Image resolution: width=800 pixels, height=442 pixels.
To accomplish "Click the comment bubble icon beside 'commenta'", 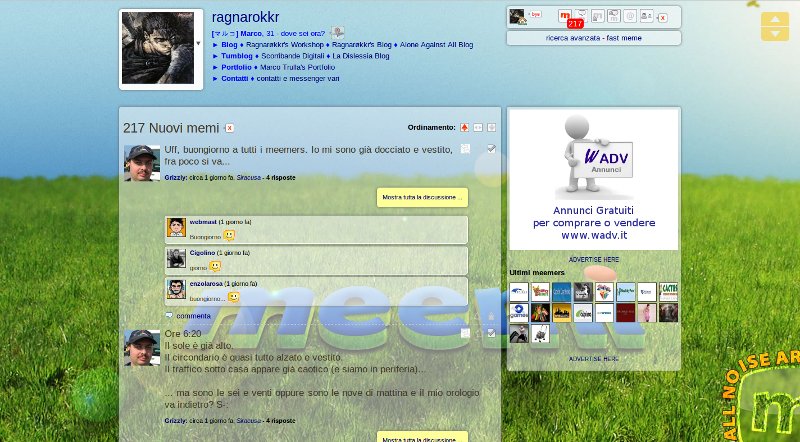I will 169,315.
